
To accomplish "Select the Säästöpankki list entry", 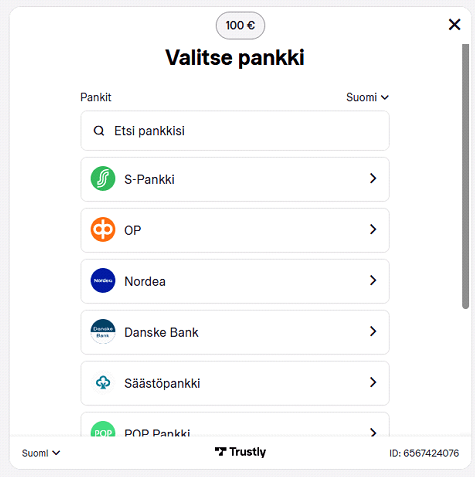I will point(235,383).
